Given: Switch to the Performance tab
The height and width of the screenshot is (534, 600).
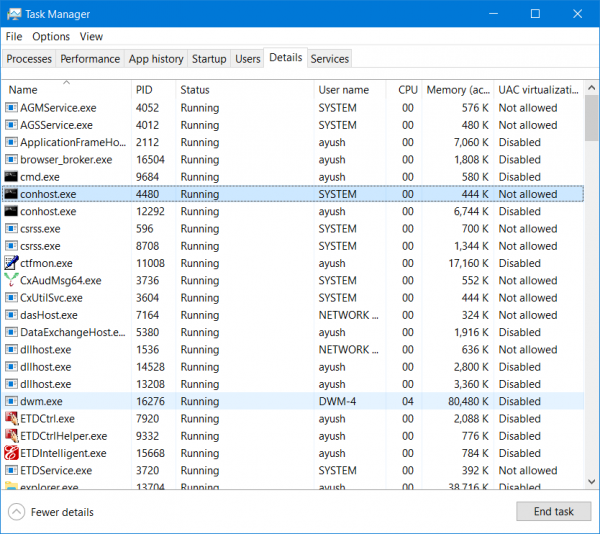Looking at the screenshot, I should [90, 59].
